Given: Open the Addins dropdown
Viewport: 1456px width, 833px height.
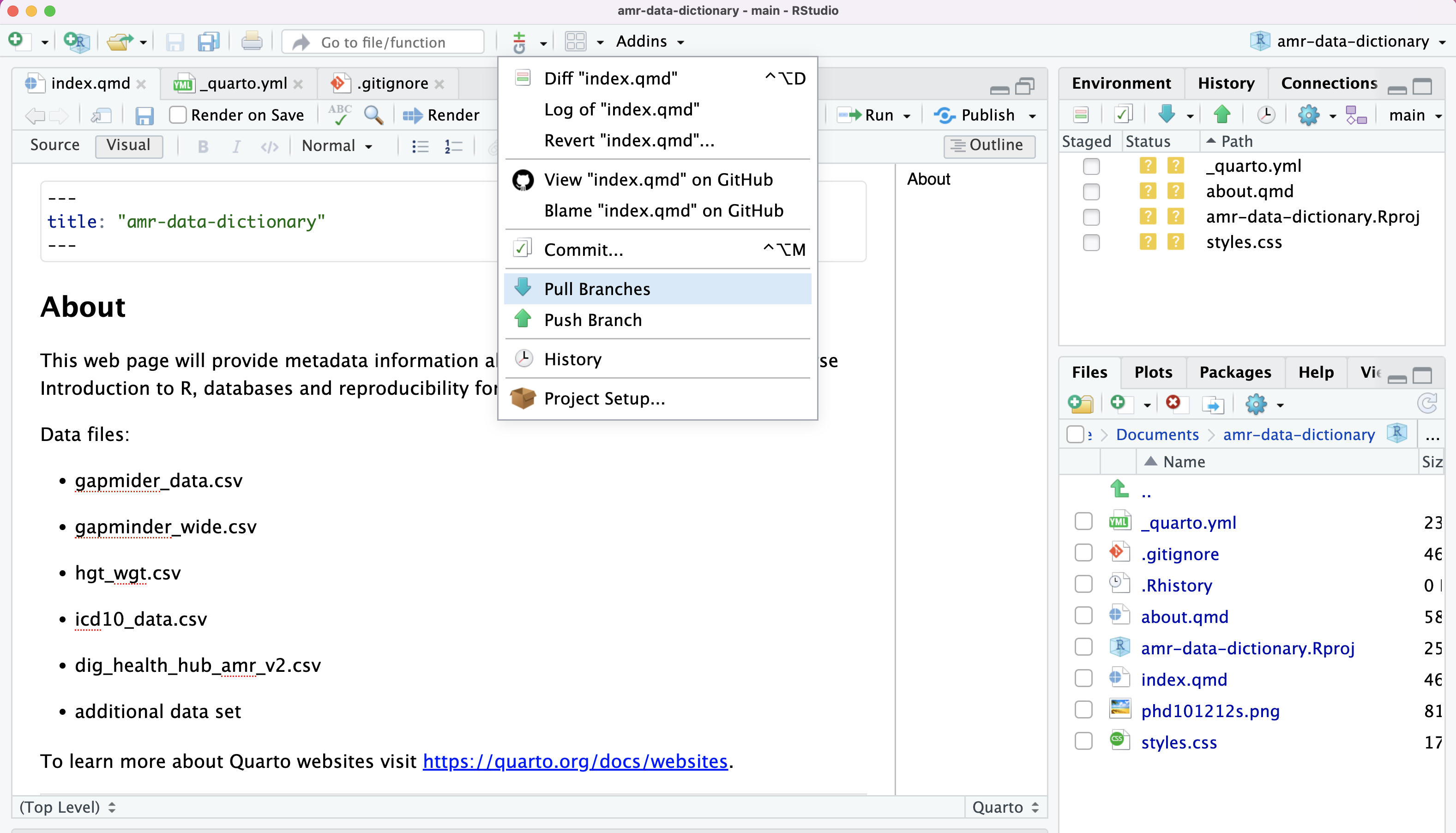Looking at the screenshot, I should [650, 42].
